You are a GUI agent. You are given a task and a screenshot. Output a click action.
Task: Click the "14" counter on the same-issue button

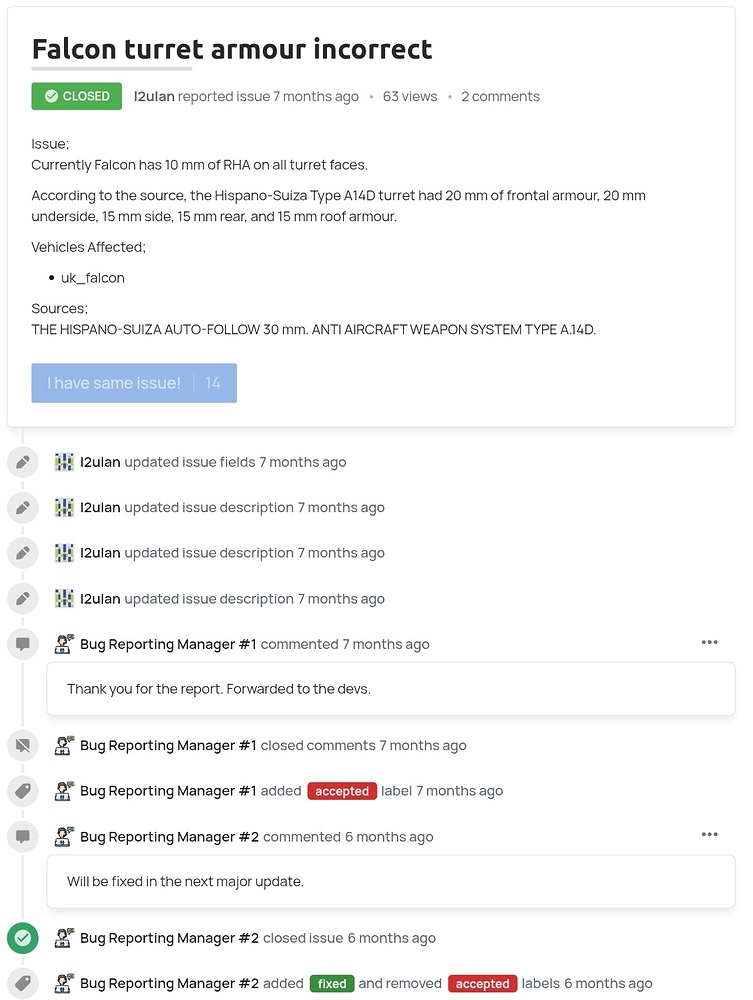point(214,383)
